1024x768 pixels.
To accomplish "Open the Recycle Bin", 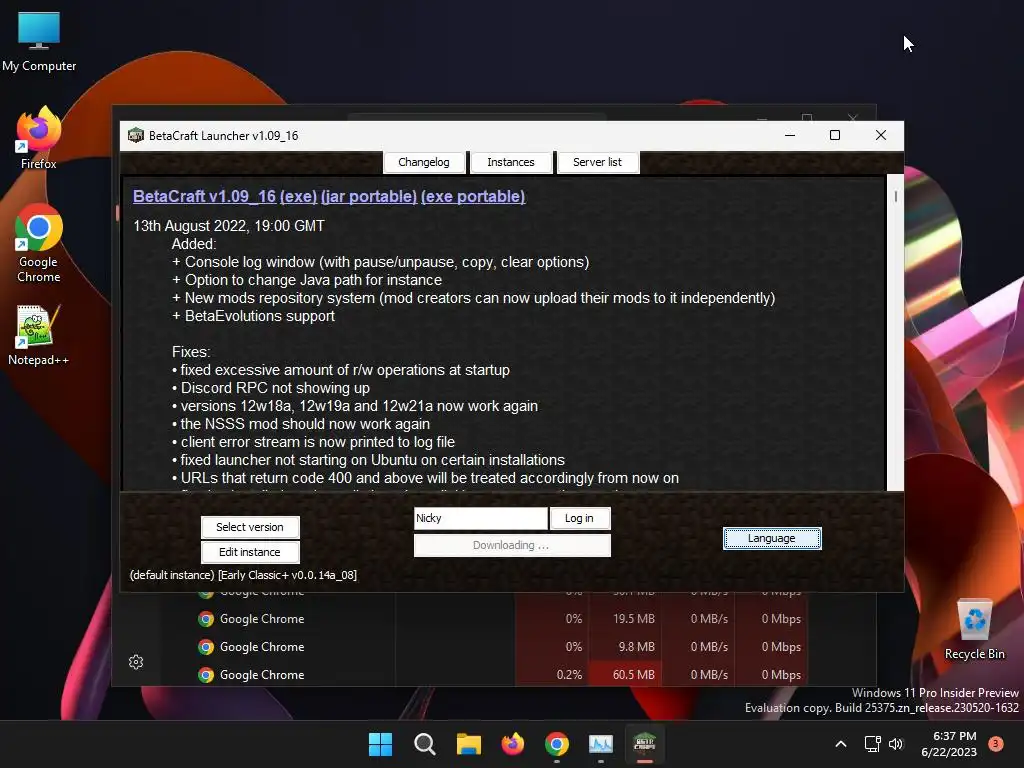I will pyautogui.click(x=974, y=630).
